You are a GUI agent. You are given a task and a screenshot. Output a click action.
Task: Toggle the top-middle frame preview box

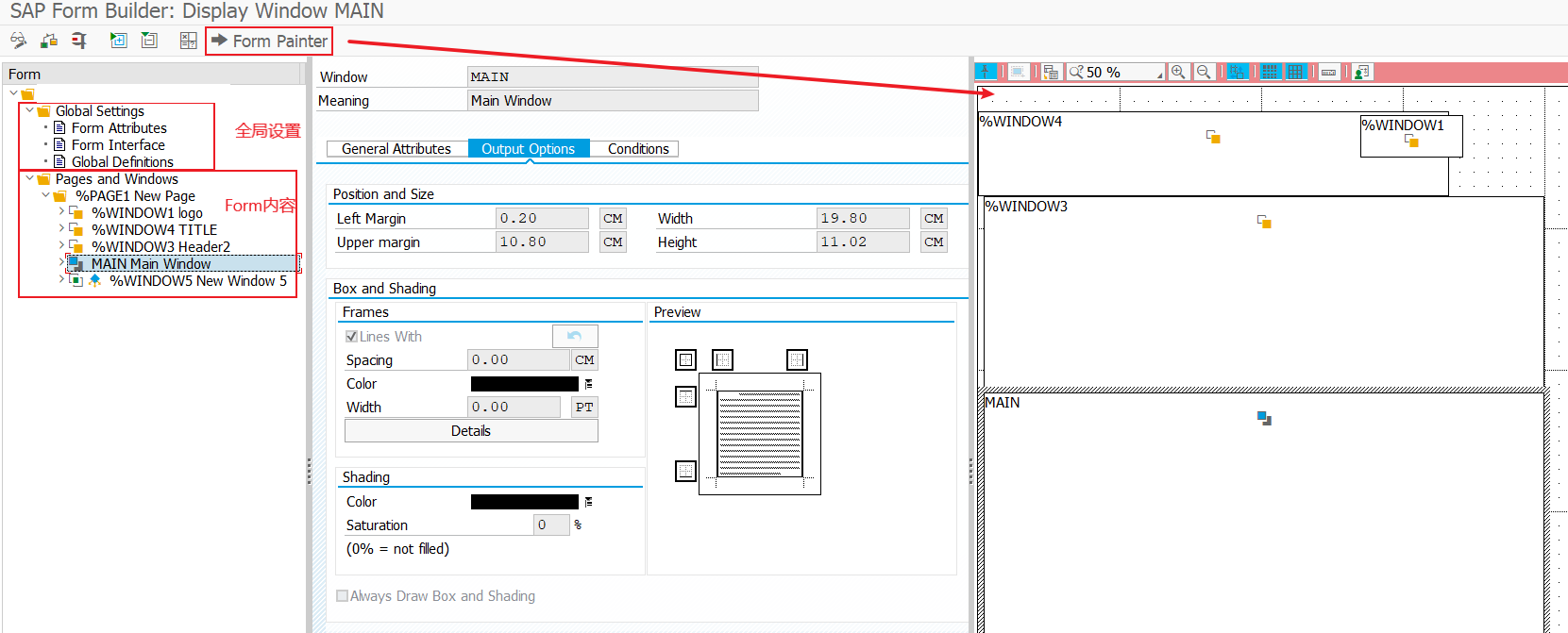tap(722, 359)
